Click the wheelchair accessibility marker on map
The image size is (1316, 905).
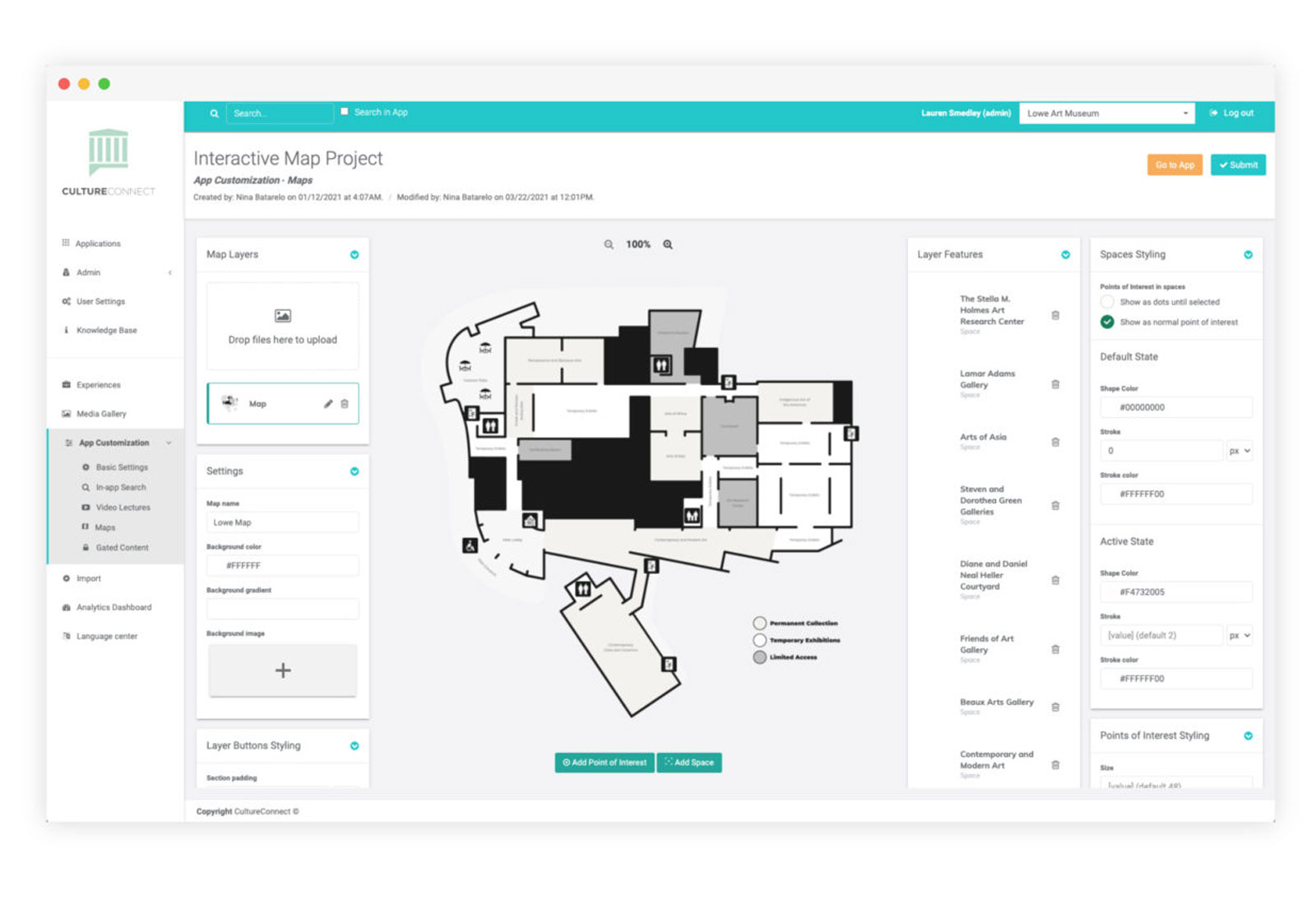click(x=470, y=545)
